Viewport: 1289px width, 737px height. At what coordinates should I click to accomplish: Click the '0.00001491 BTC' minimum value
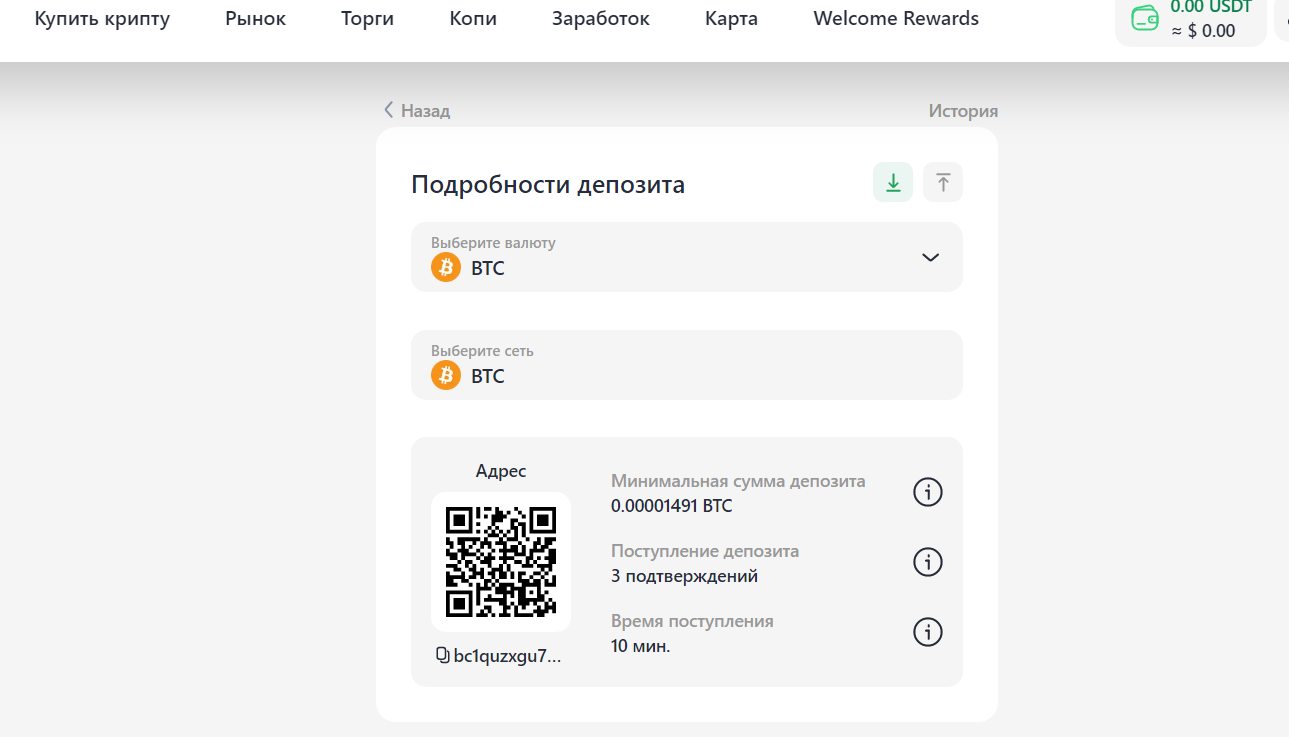pyautogui.click(x=671, y=506)
